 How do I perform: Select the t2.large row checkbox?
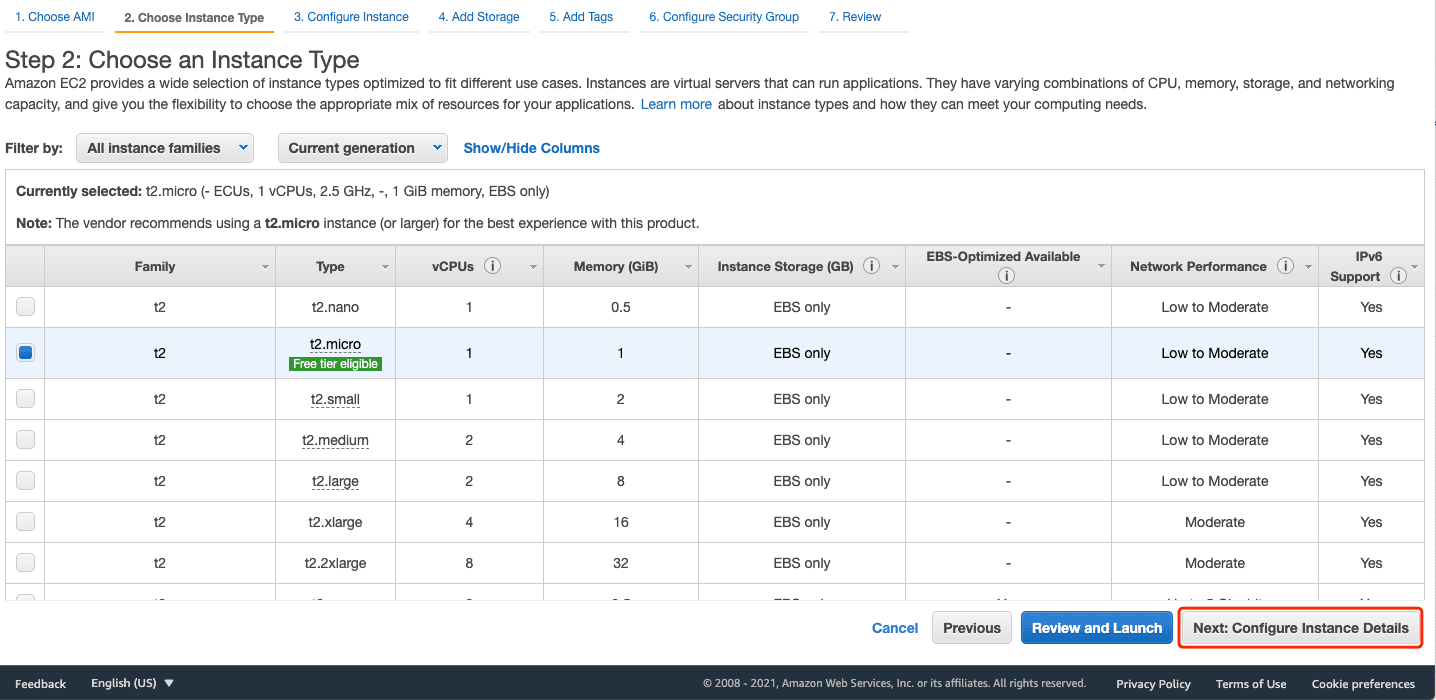pos(25,481)
